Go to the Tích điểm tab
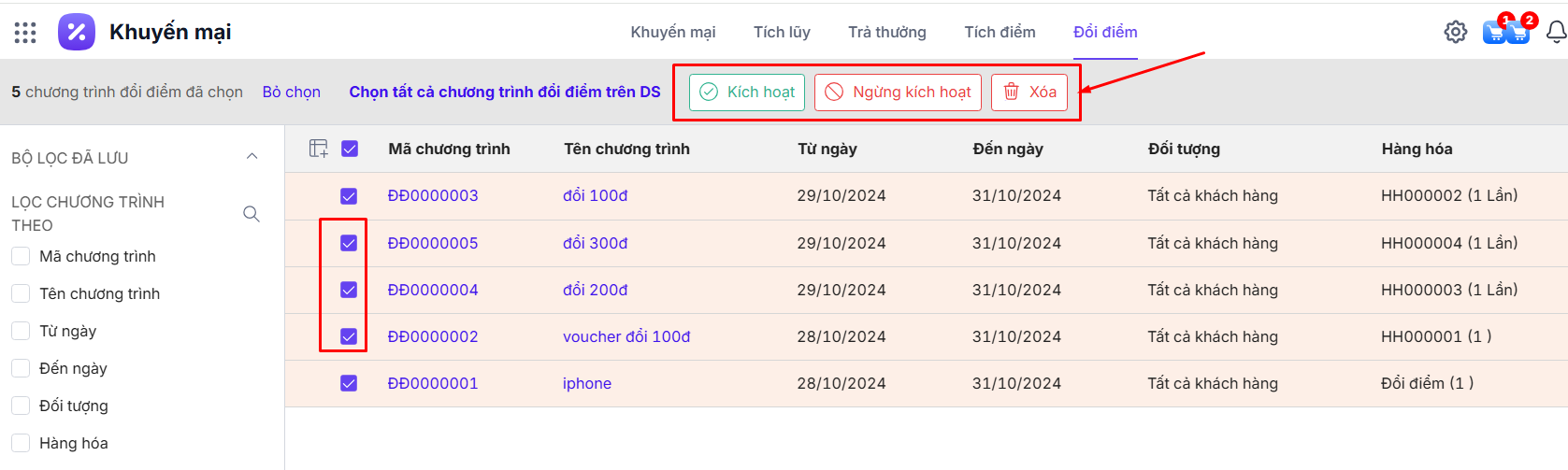 pos(1000,32)
